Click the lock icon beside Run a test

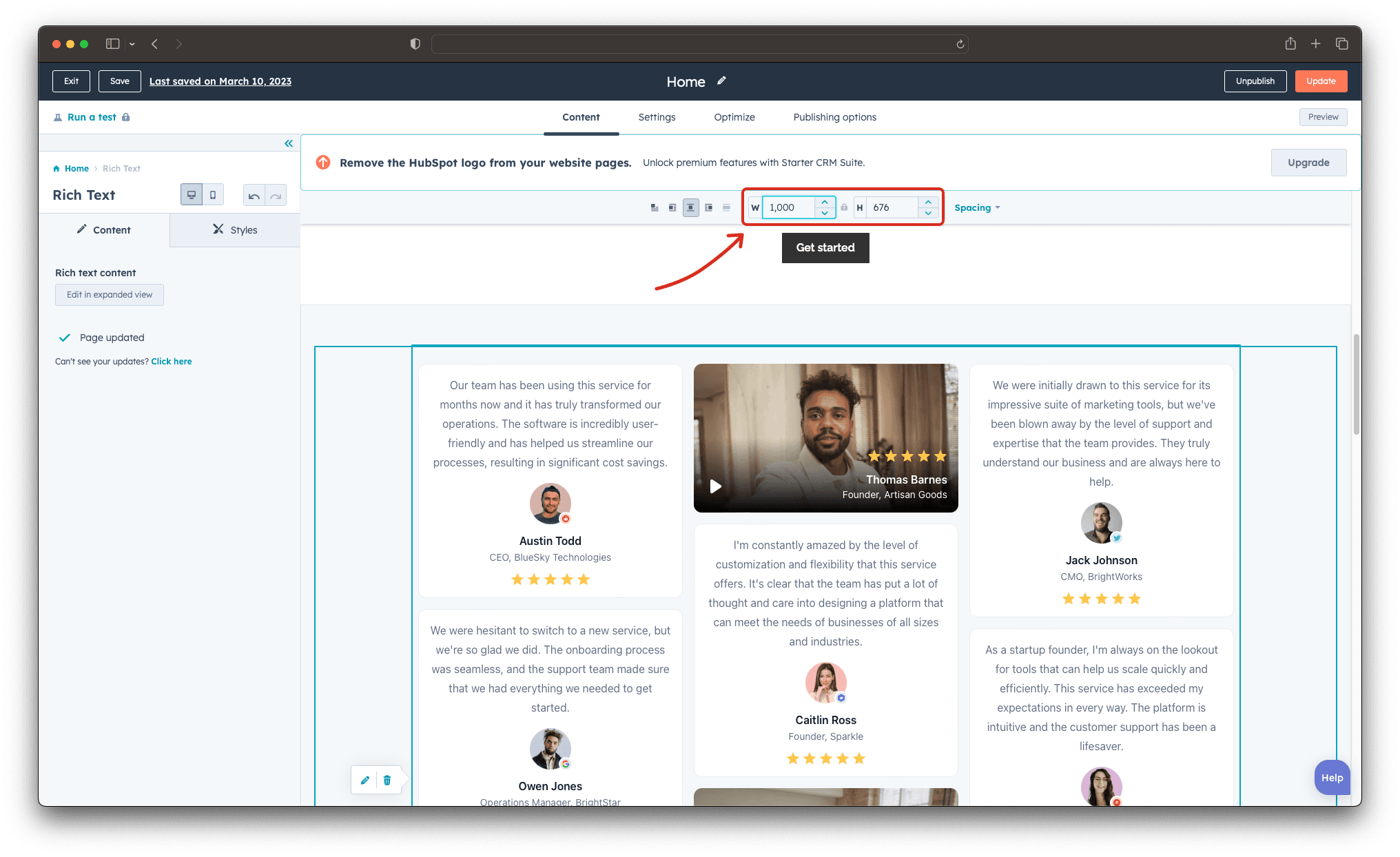pyautogui.click(x=126, y=117)
